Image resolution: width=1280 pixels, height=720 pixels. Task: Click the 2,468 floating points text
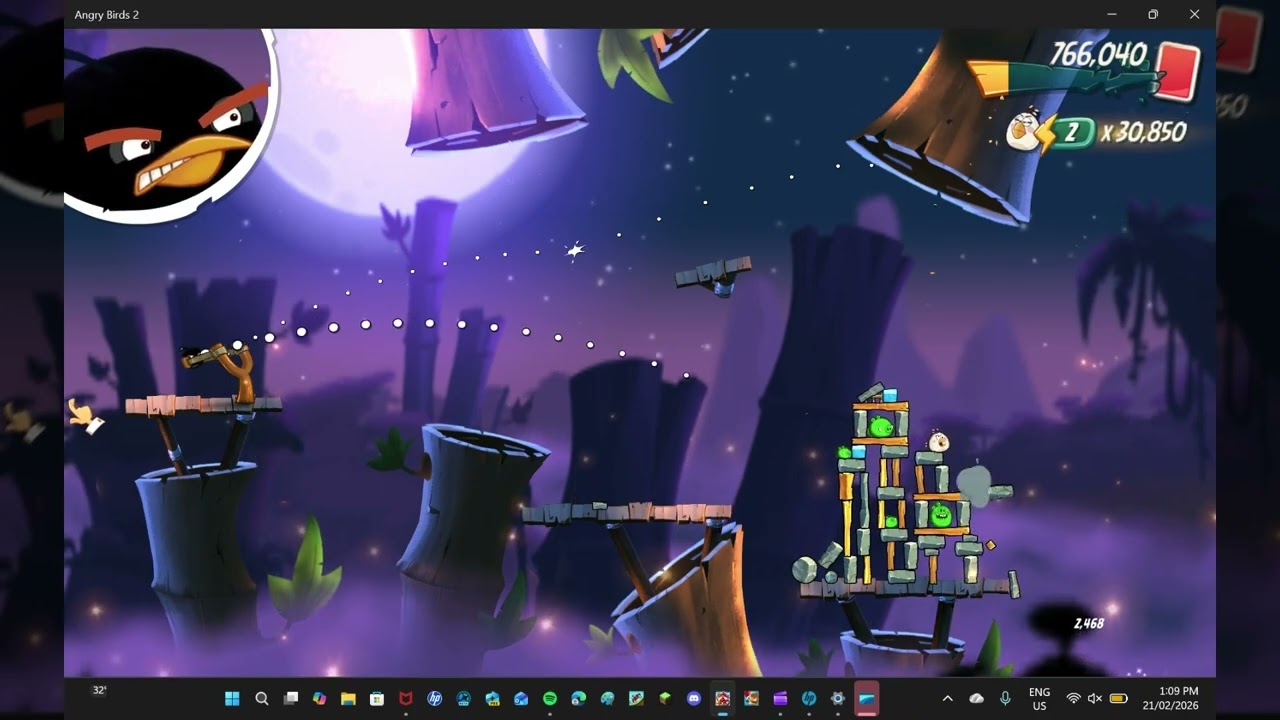pyautogui.click(x=1089, y=623)
